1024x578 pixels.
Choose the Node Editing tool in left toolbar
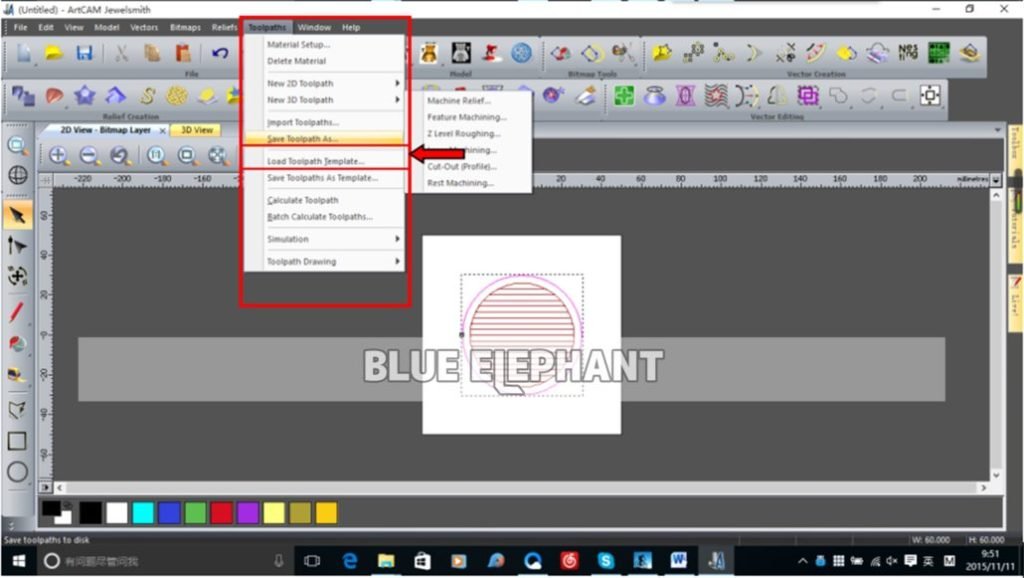pos(18,246)
